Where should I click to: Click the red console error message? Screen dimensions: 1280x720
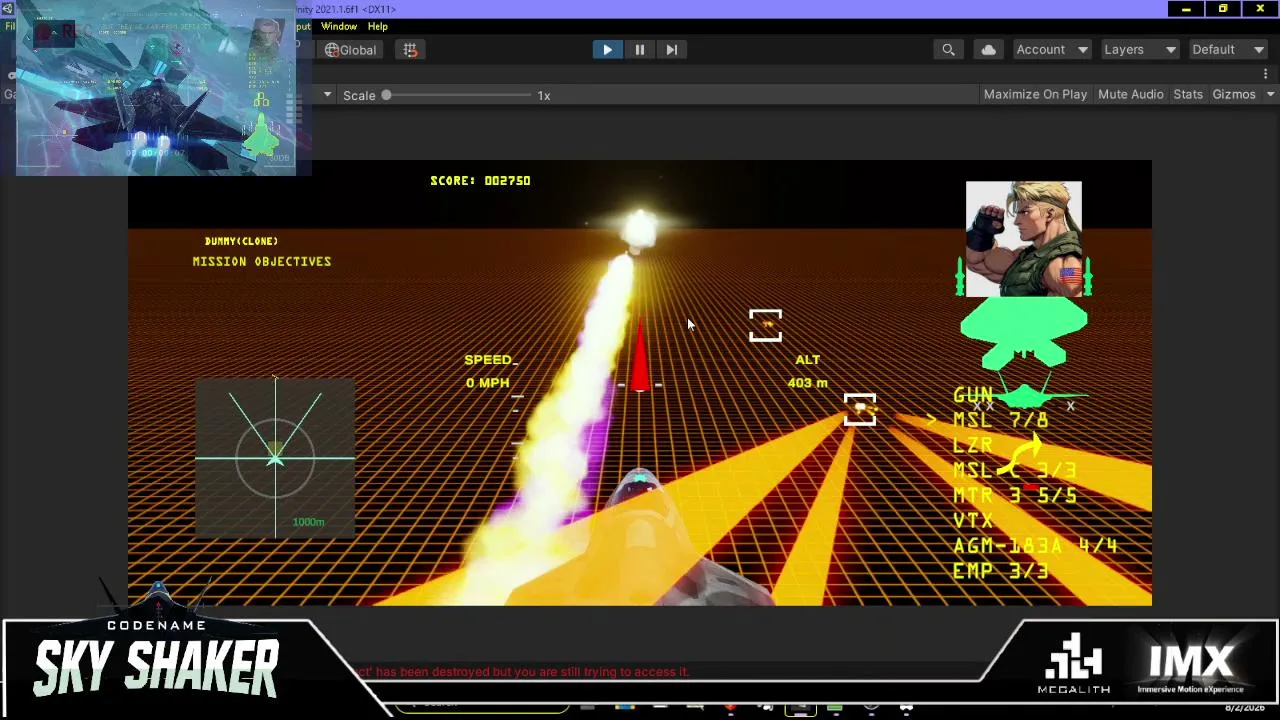[524, 672]
